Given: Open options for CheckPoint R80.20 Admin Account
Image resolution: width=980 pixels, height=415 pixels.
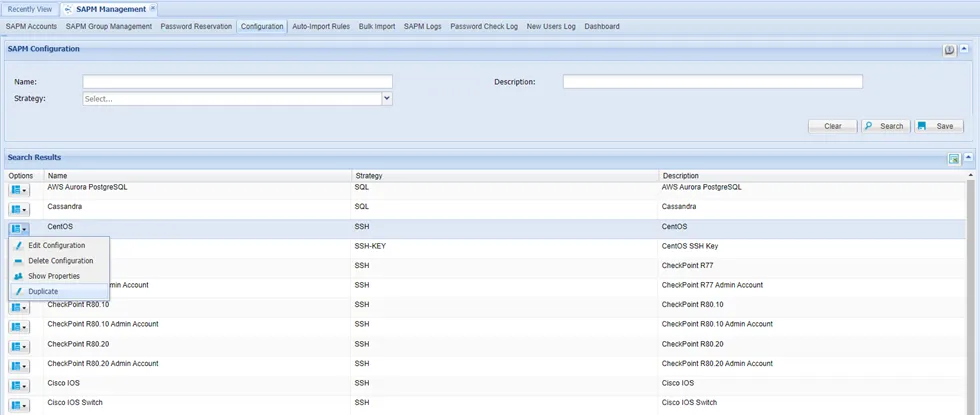Looking at the screenshot, I should [x=20, y=366].
